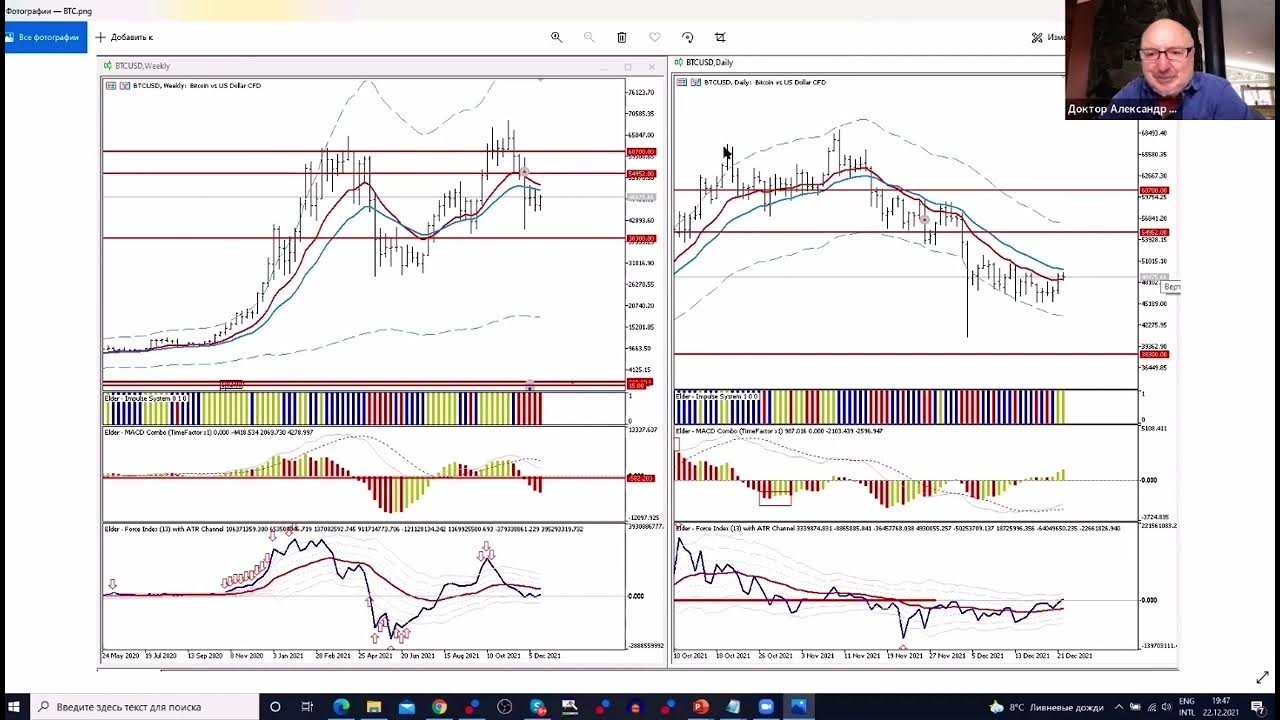Open the notification center icon
The width and height of the screenshot is (1280, 720).
[1257, 707]
